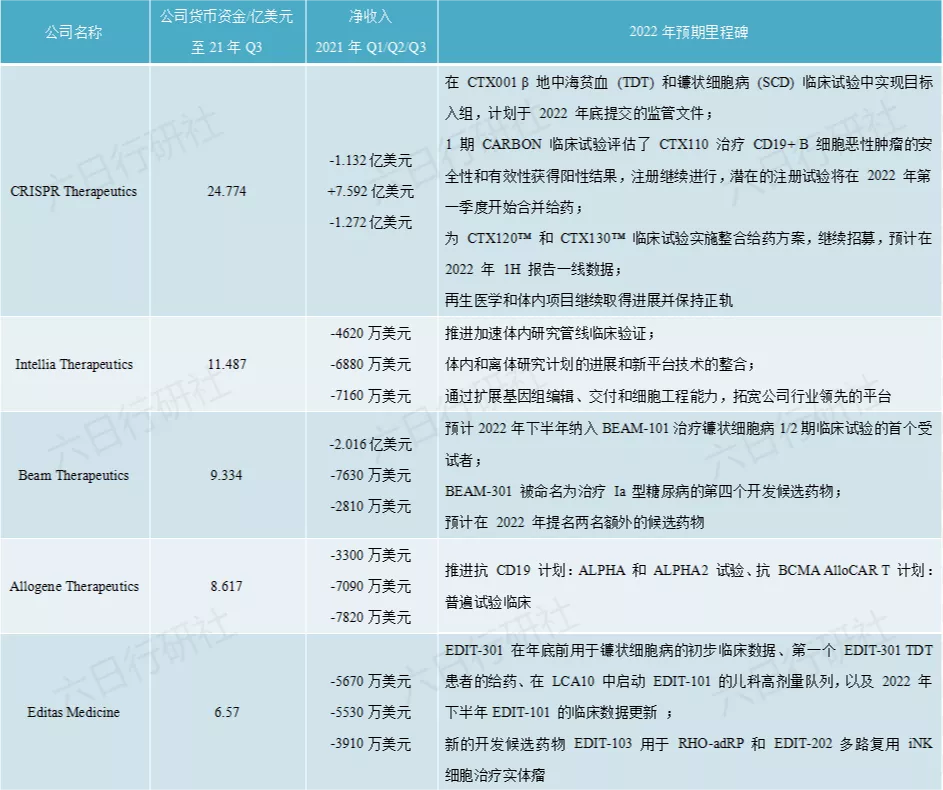Viewport: 943px width, 790px height.
Task: Click the 净收入 column header
Action: click(370, 16)
